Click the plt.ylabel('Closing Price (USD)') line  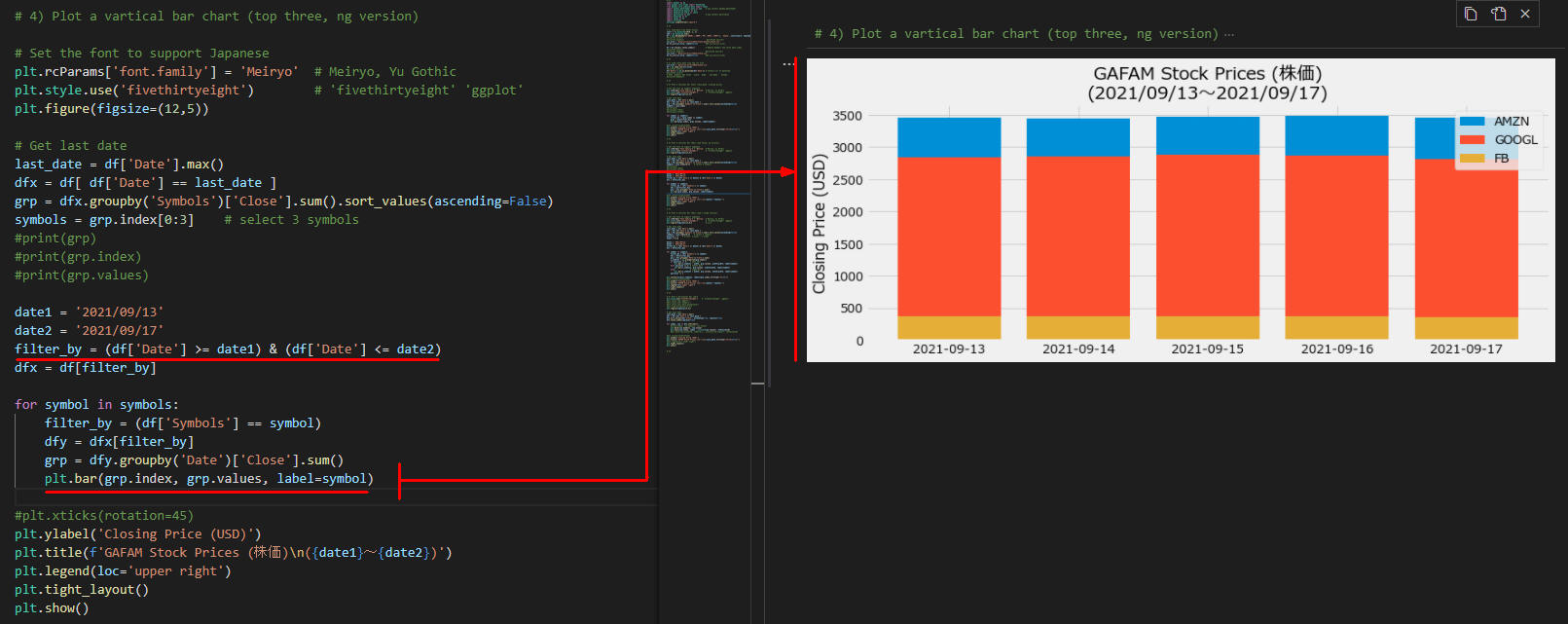point(138,534)
